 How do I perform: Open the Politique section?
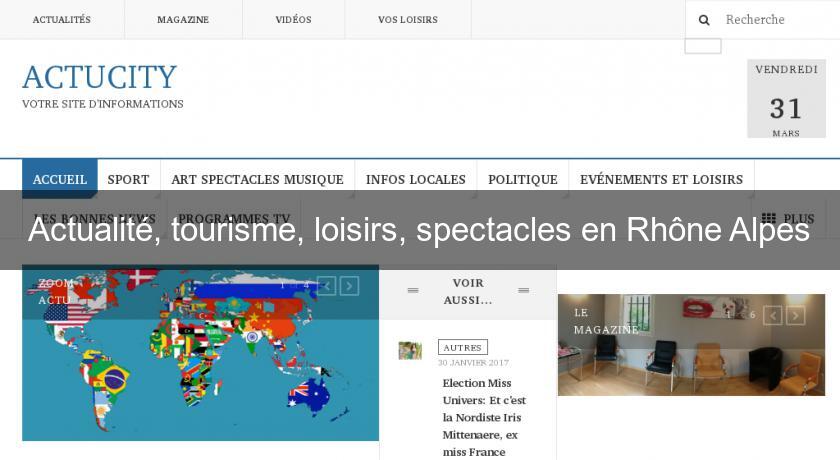coord(523,179)
